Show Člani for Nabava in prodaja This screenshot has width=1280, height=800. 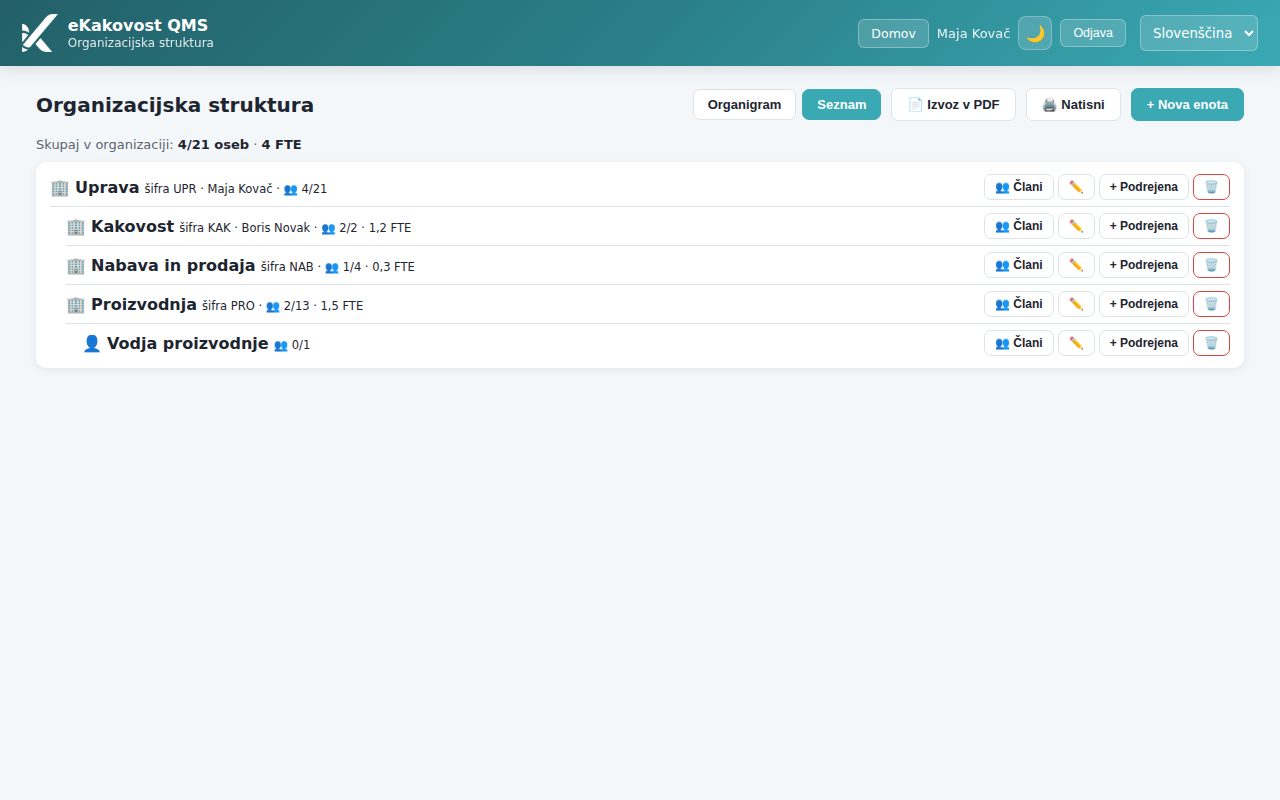coord(1019,265)
